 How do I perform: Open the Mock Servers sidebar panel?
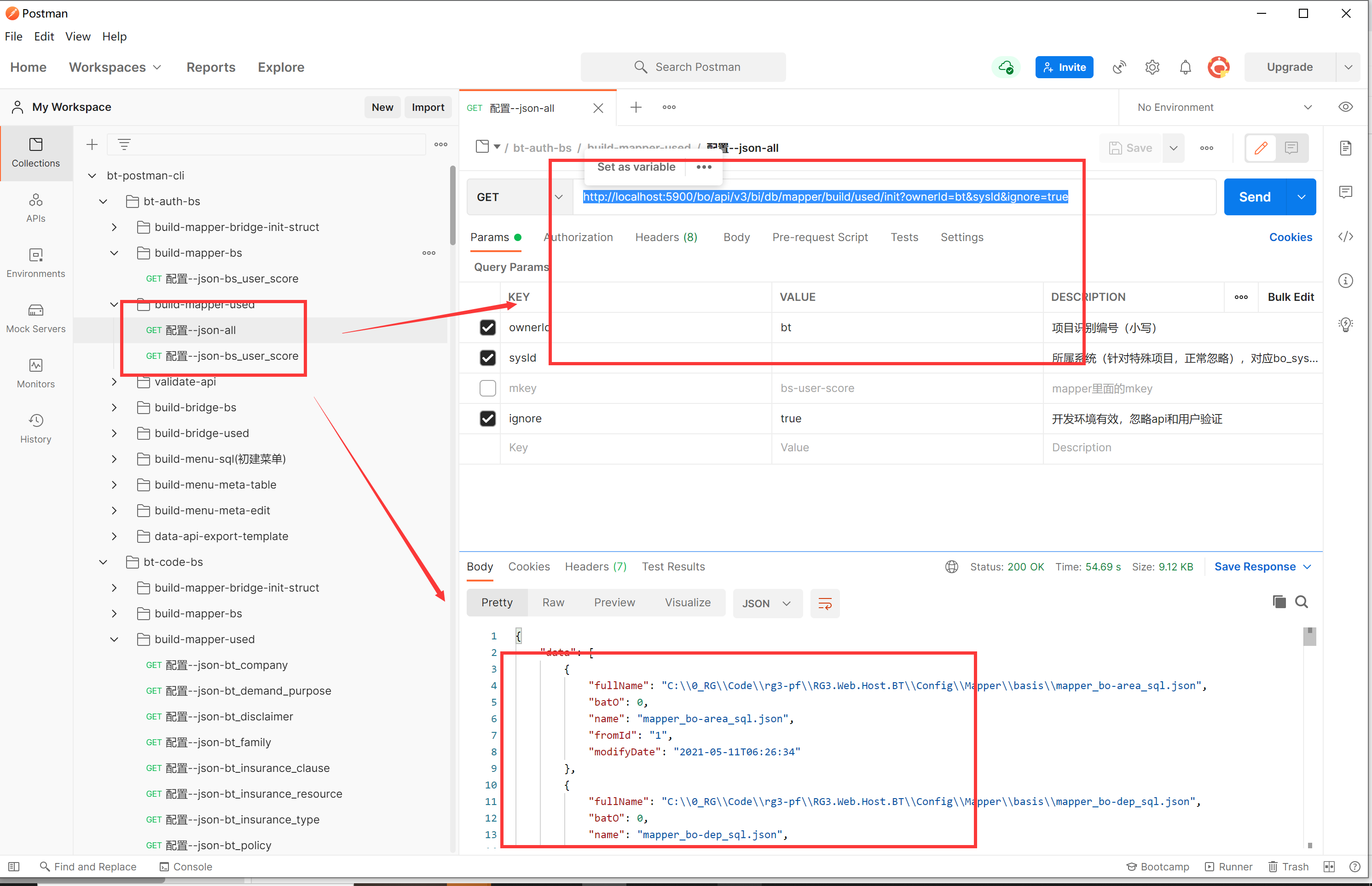(x=36, y=318)
